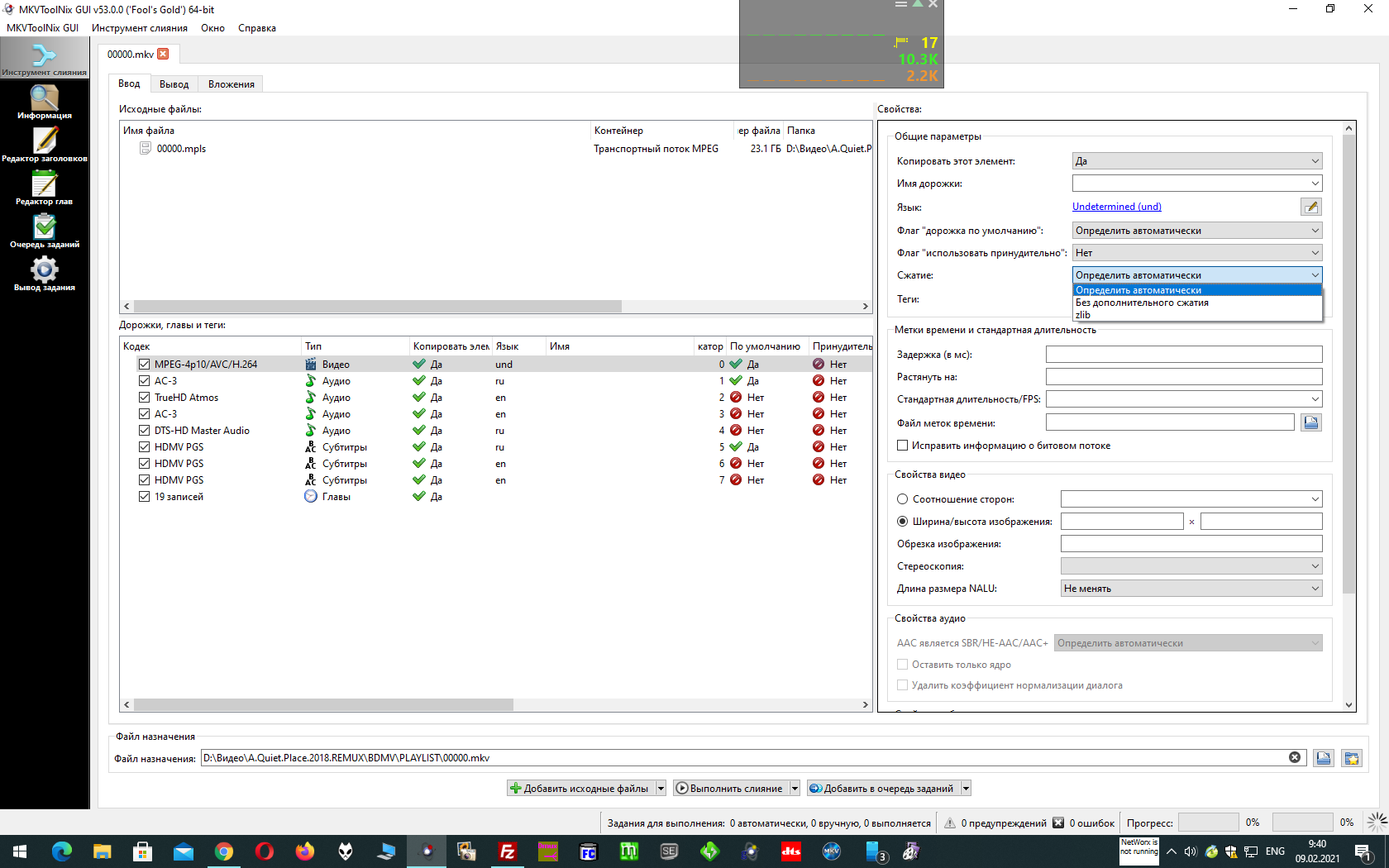1389x868 pixels.
Task: Switch to the Вложения tab
Action: (231, 84)
